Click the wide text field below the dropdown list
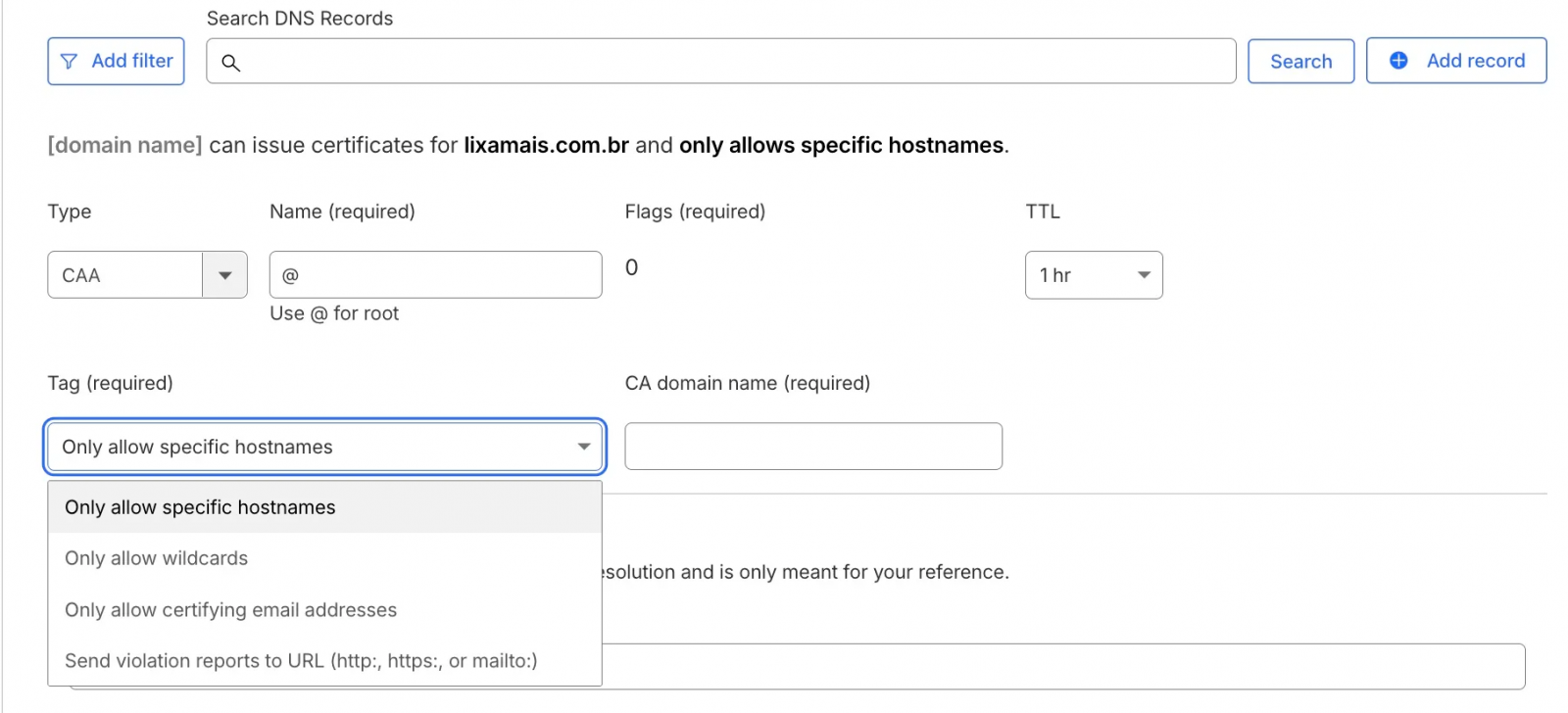 [x=1063, y=667]
